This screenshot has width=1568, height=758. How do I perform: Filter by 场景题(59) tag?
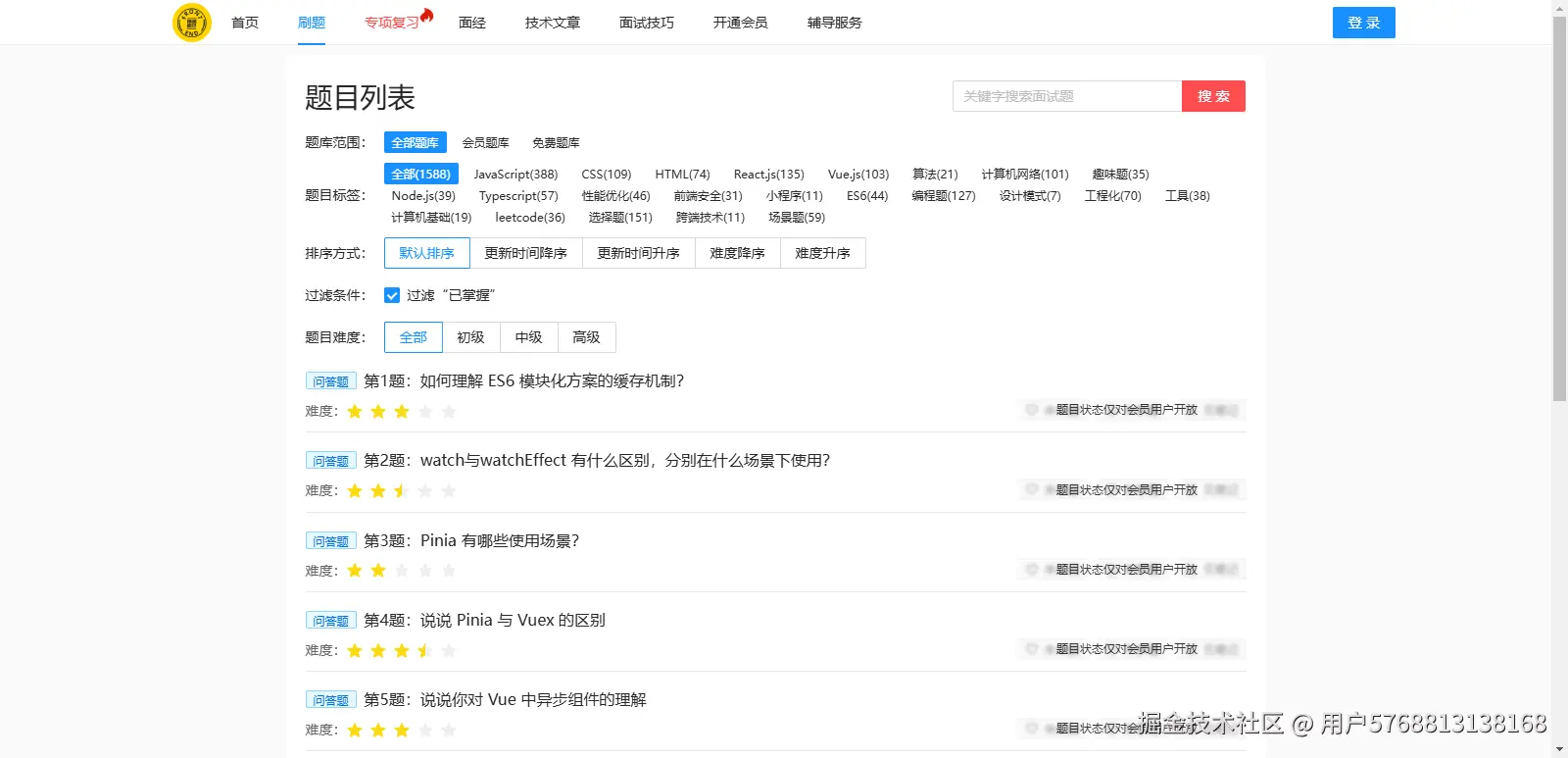(797, 217)
